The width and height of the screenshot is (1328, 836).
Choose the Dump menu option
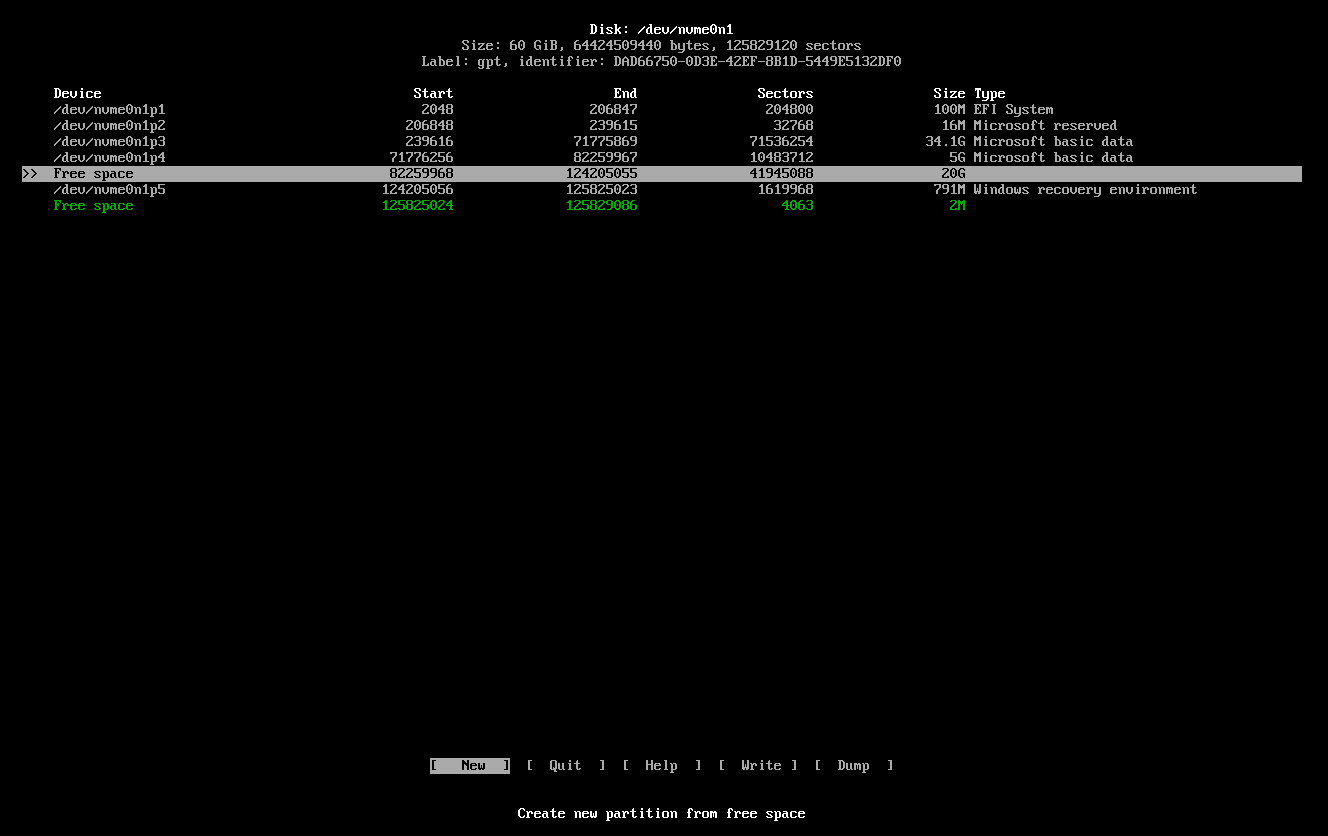[854, 766]
